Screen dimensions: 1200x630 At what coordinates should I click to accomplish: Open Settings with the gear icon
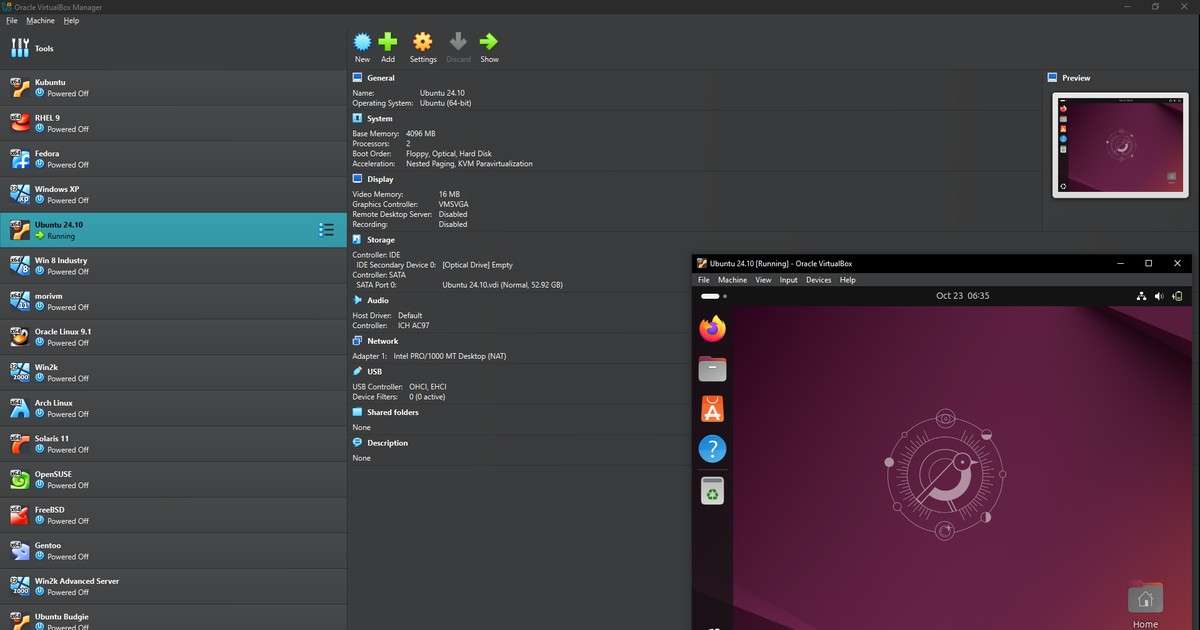tap(423, 42)
